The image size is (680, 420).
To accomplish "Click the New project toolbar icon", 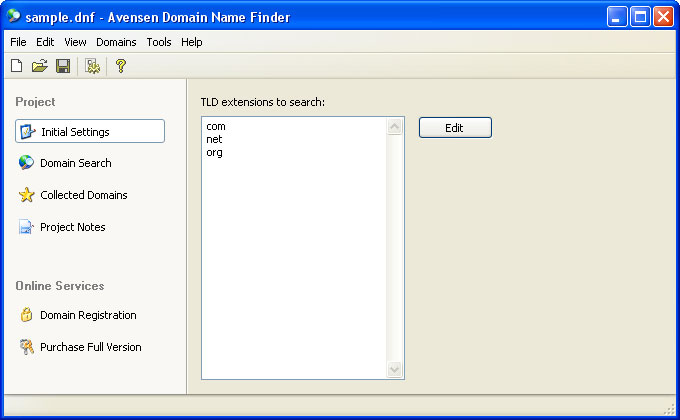I will 16,66.
